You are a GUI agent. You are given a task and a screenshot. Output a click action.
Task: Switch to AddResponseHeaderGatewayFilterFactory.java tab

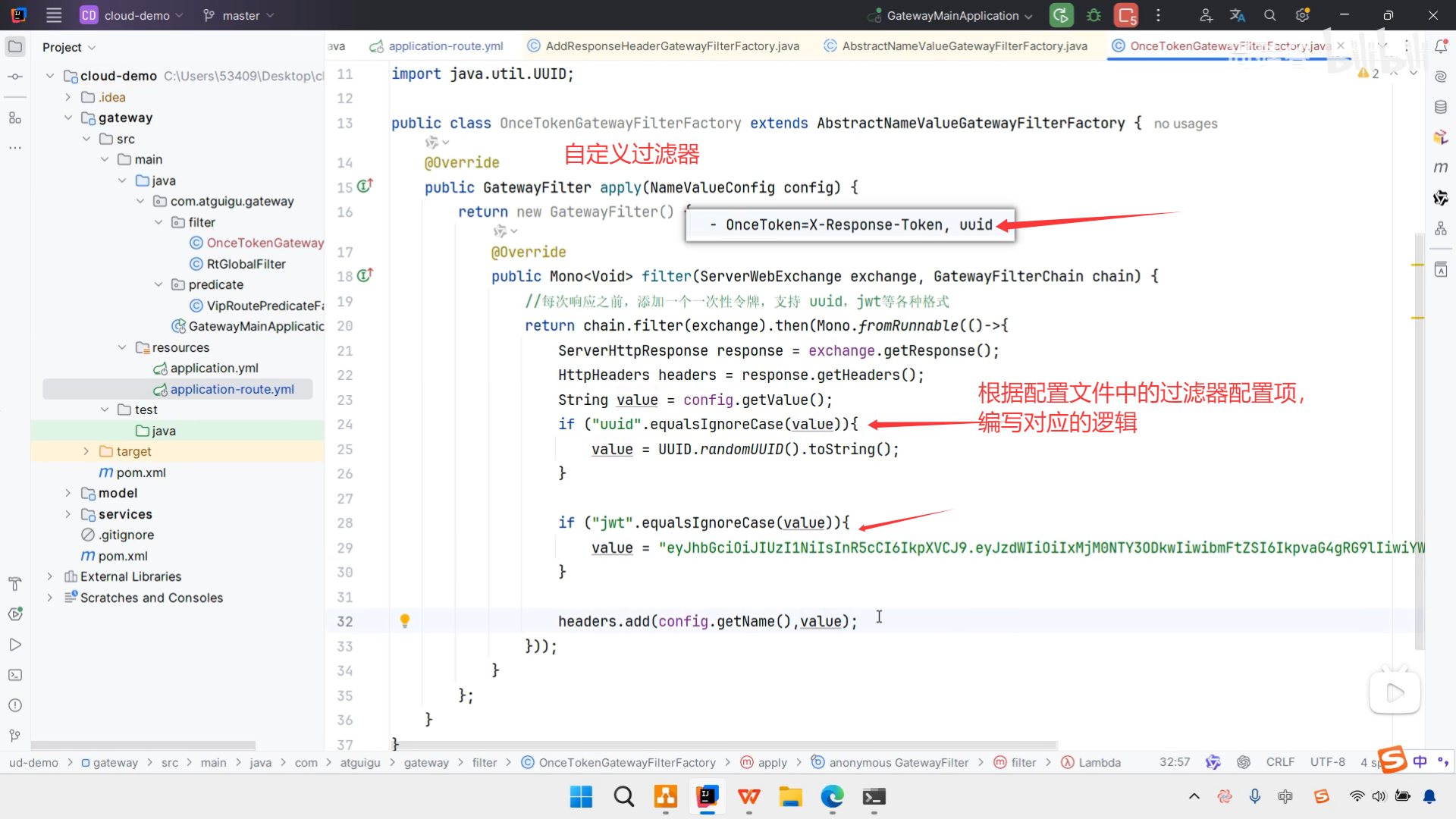click(672, 46)
